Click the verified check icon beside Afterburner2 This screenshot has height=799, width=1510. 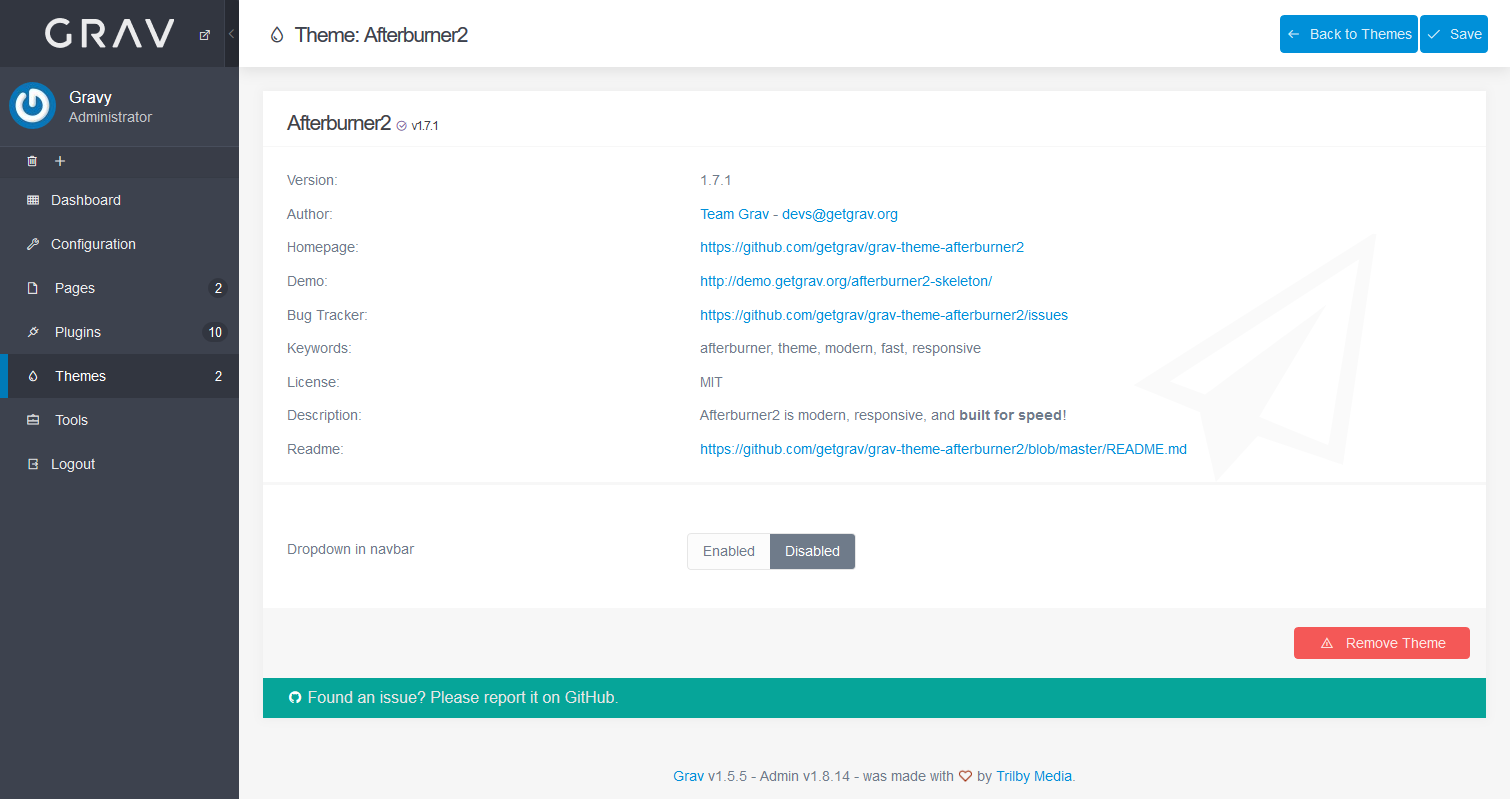[402, 126]
